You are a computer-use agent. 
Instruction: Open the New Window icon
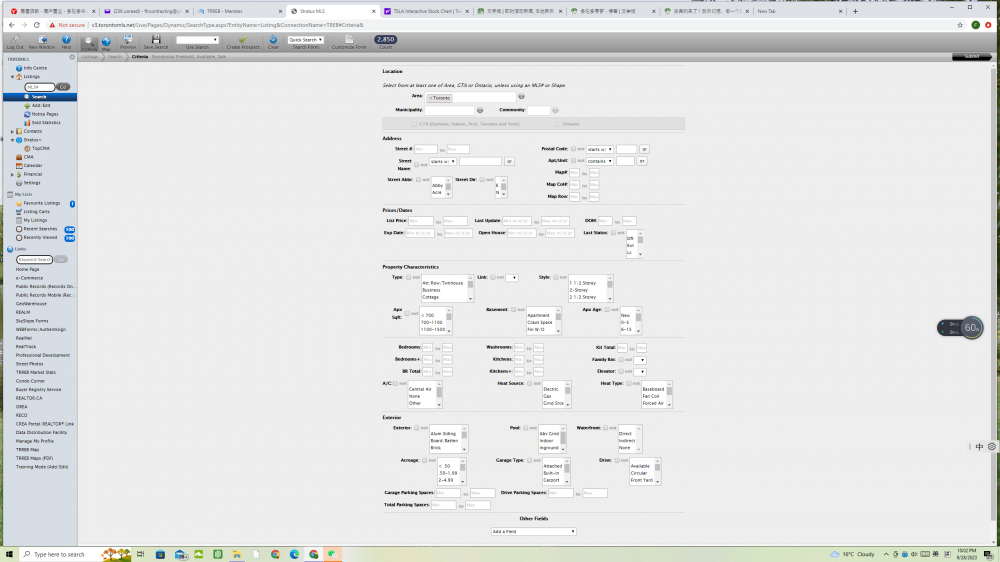tap(42, 41)
